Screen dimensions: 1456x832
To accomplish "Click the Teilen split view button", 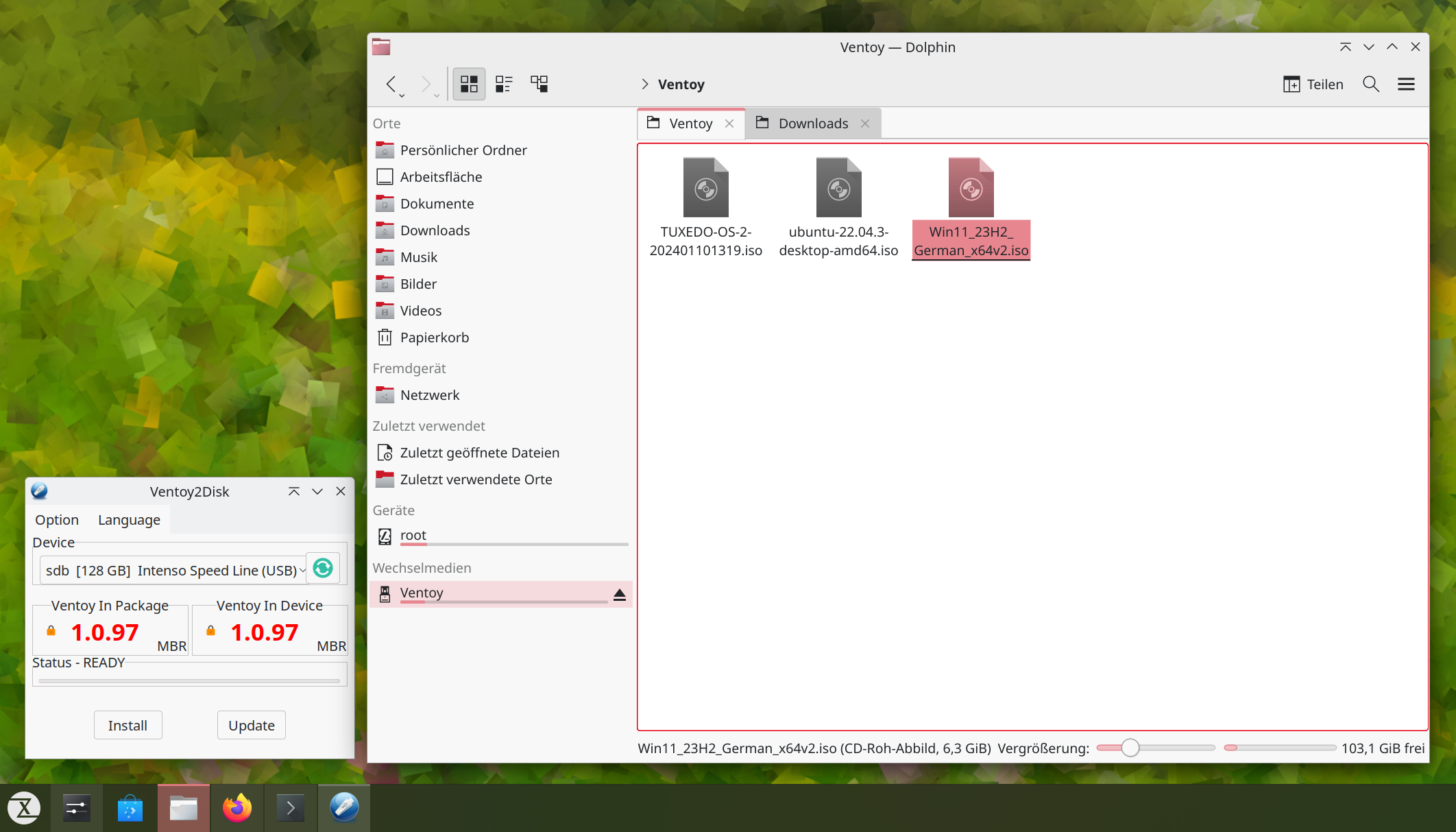I will (1313, 84).
